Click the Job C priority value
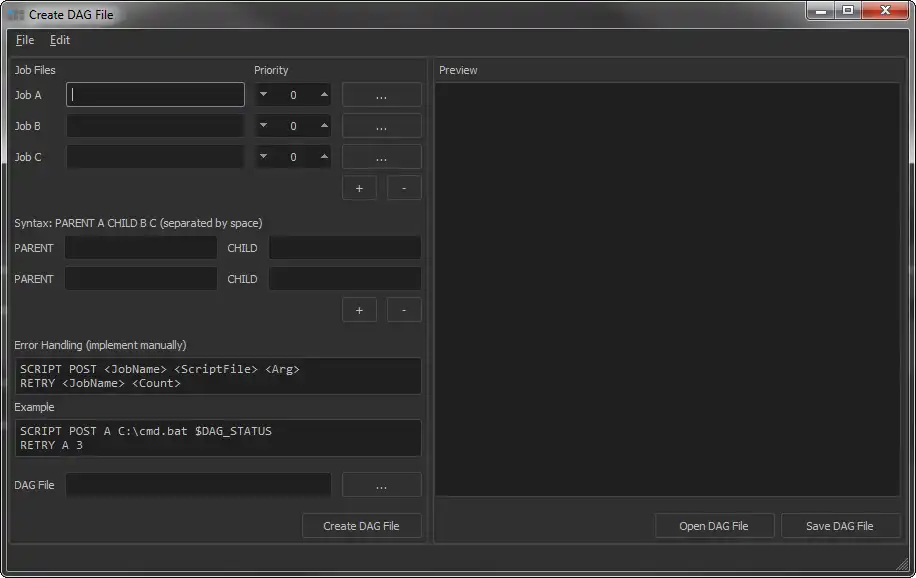 tap(293, 157)
